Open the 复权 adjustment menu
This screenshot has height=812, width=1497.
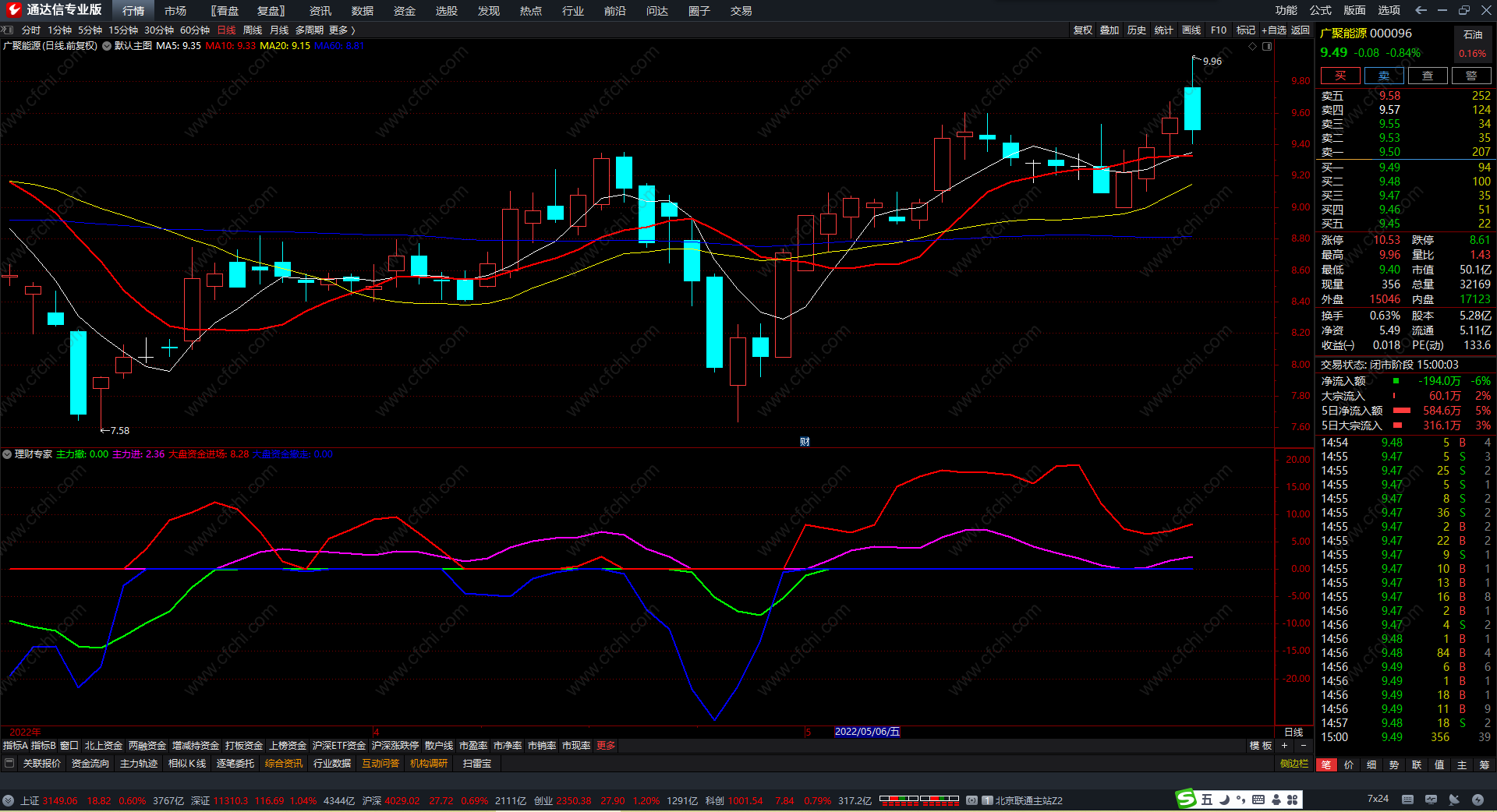point(1083,30)
